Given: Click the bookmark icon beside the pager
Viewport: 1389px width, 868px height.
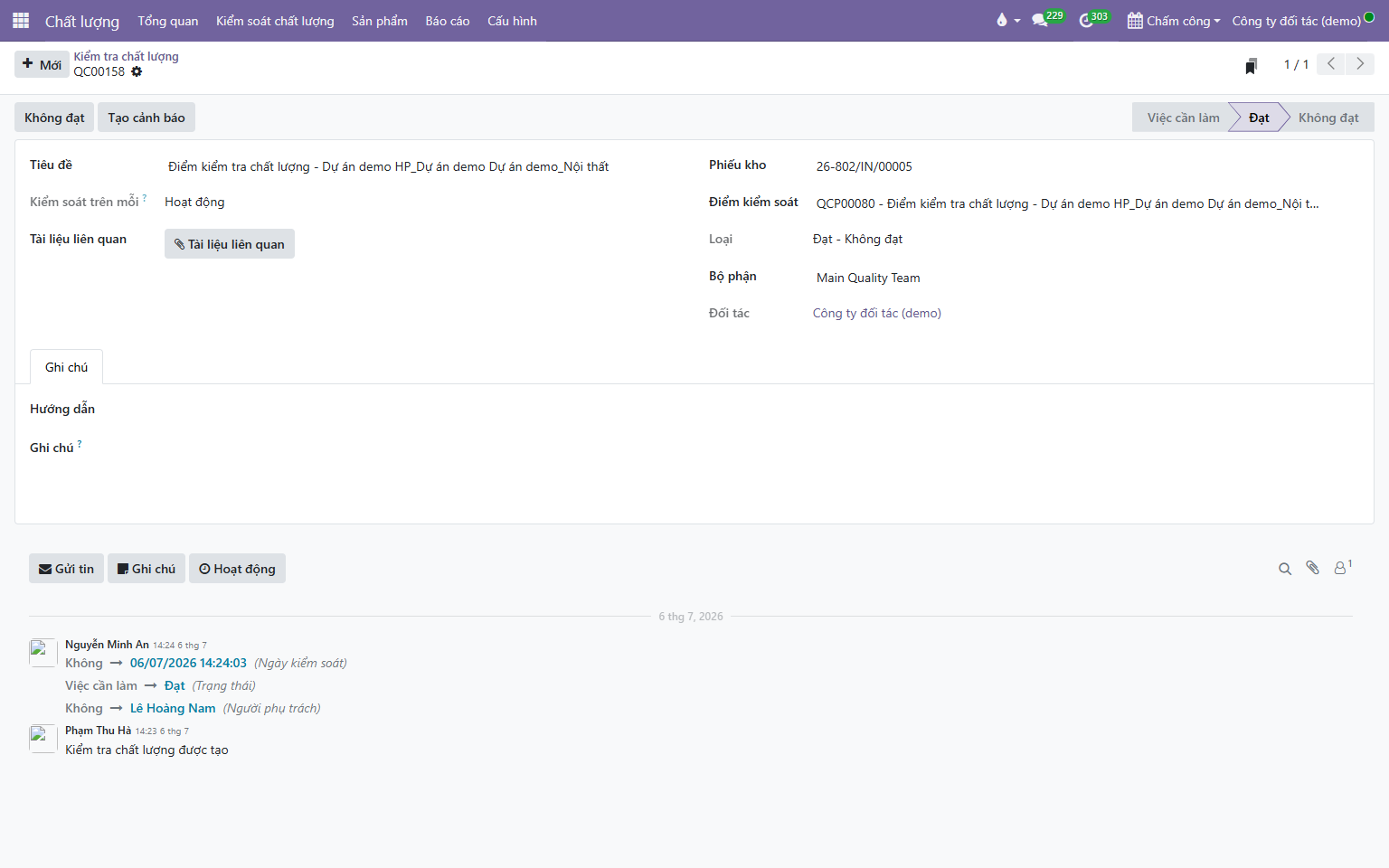Looking at the screenshot, I should (1251, 65).
